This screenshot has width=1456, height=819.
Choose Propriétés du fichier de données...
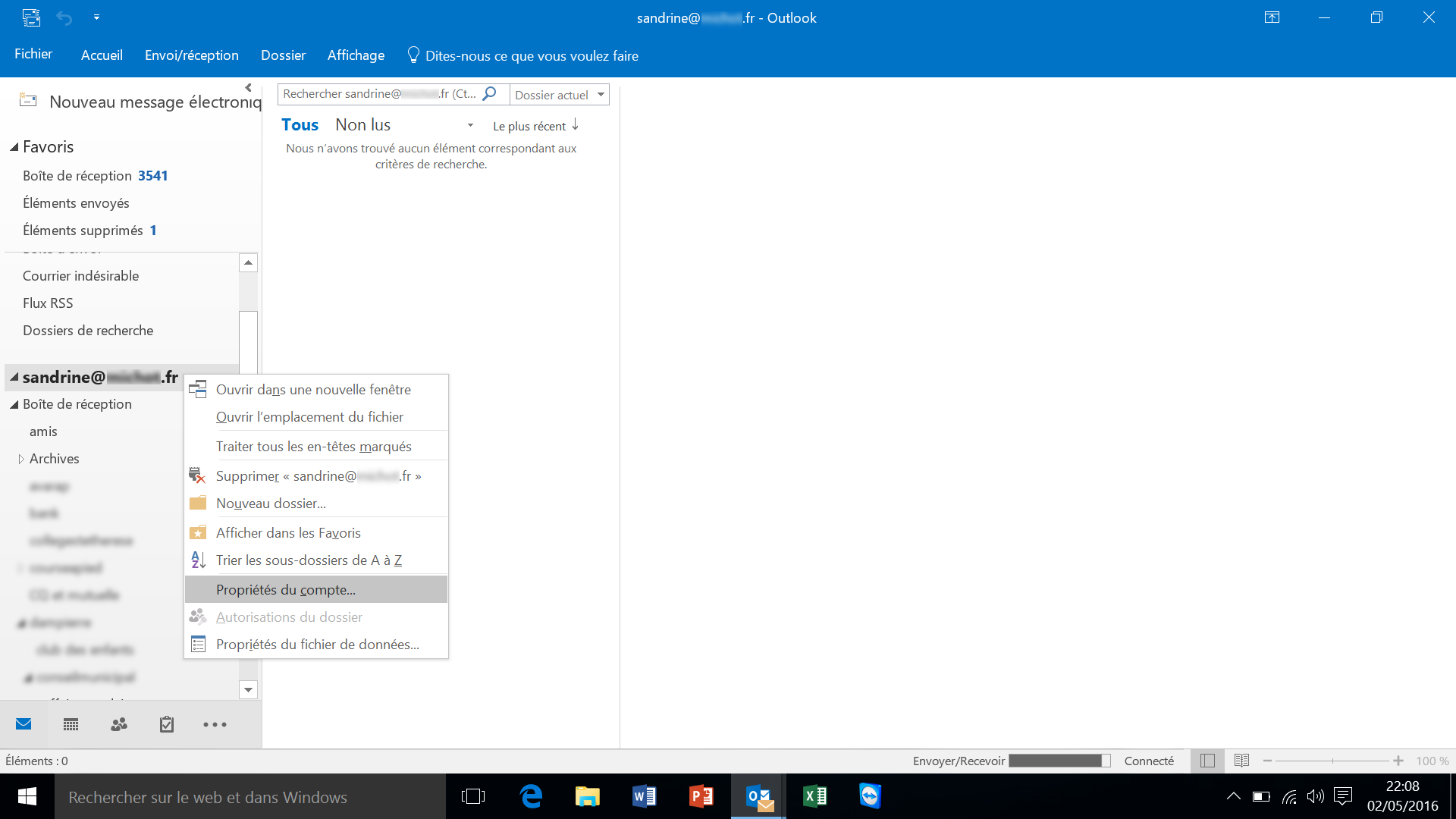(x=316, y=645)
